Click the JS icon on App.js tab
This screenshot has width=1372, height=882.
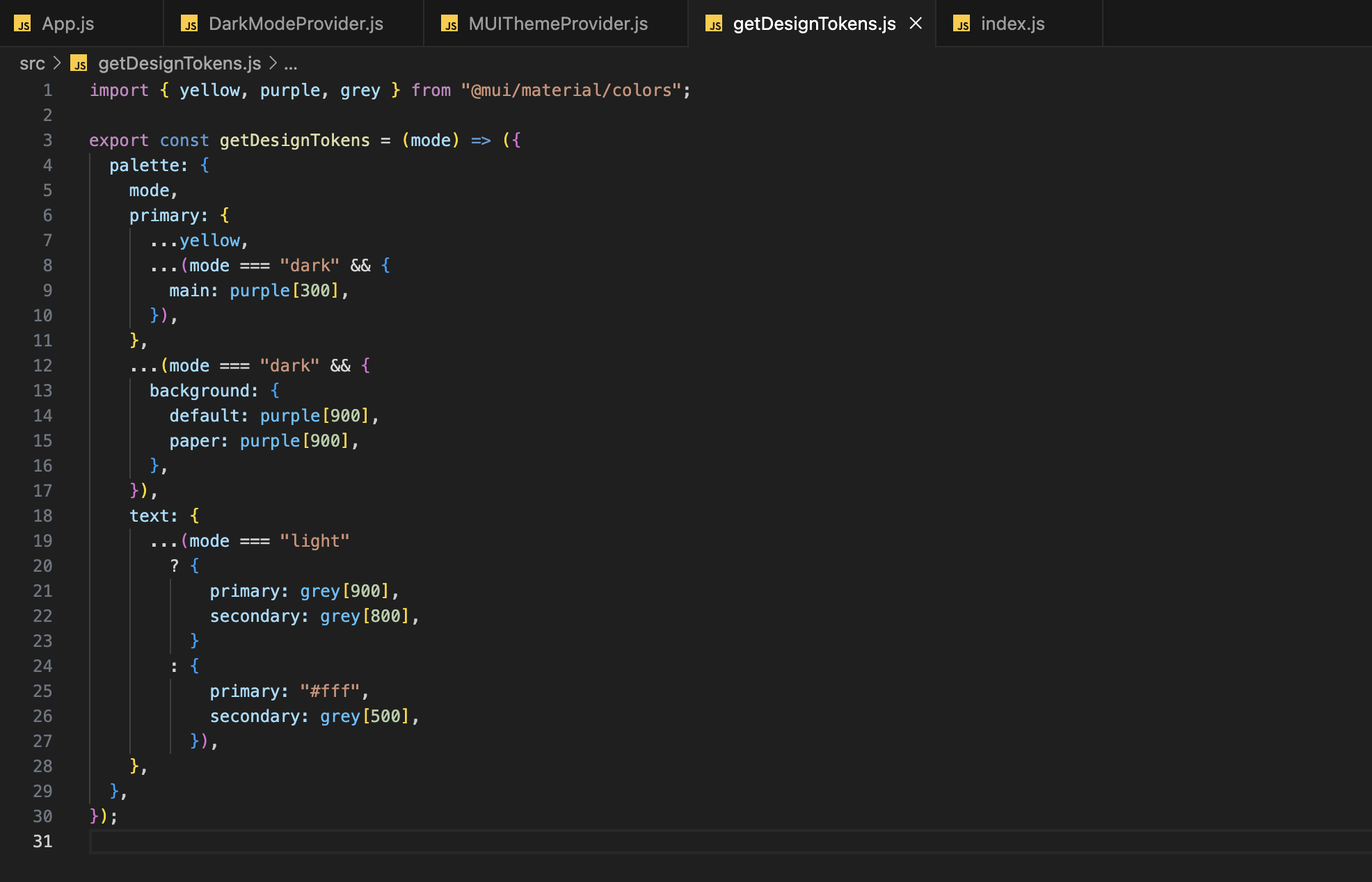(x=23, y=24)
